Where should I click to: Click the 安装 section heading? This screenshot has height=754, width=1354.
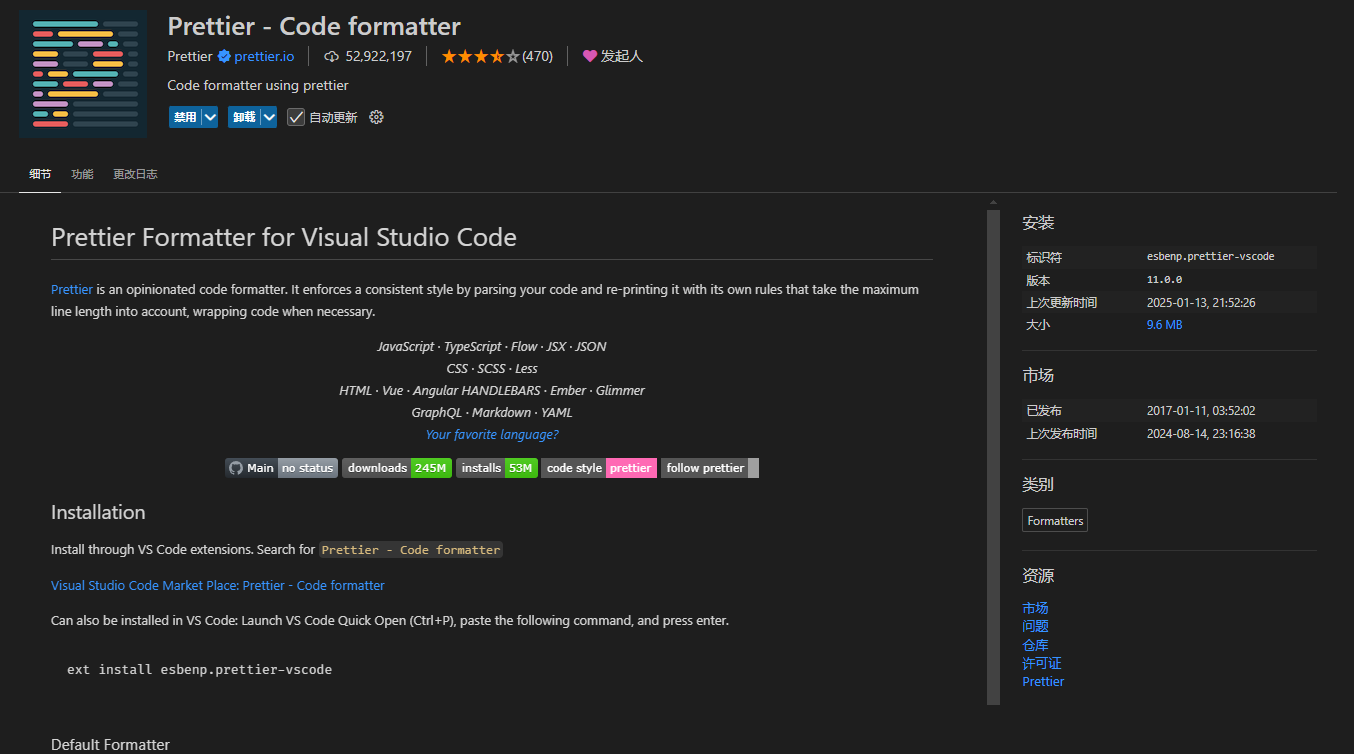coord(1038,222)
